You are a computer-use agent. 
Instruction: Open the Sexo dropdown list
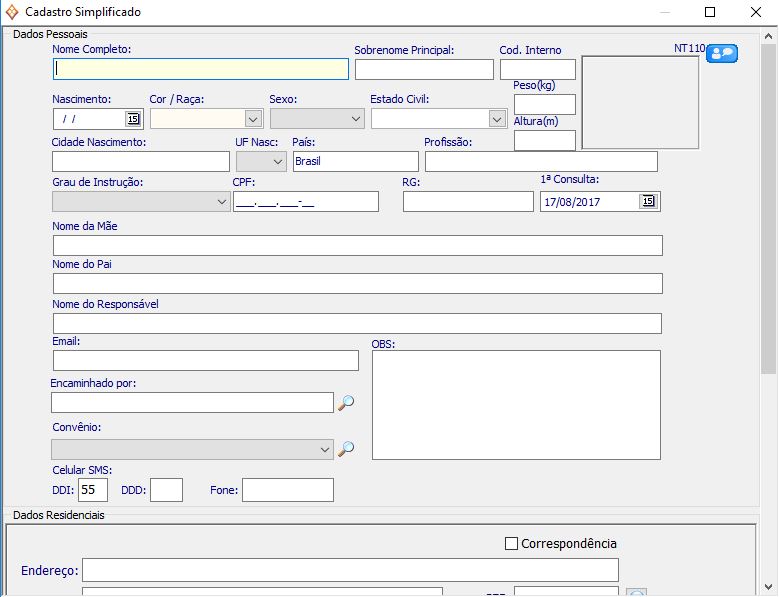(355, 119)
